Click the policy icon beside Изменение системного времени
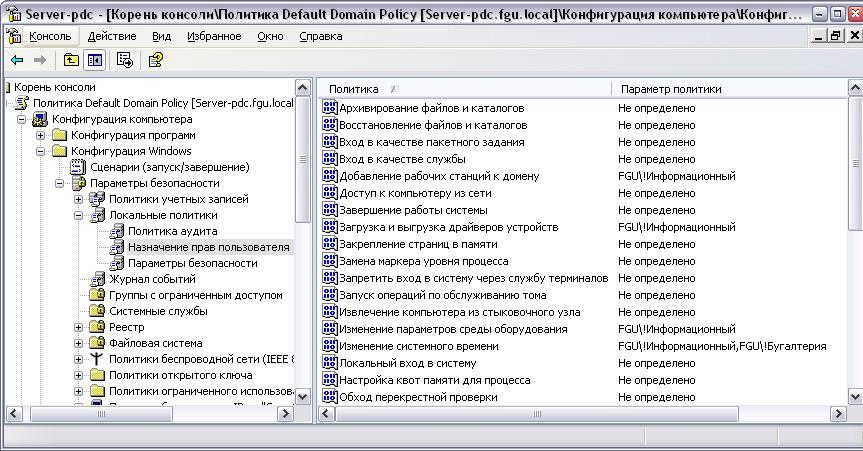The height and width of the screenshot is (451, 863). (x=329, y=346)
